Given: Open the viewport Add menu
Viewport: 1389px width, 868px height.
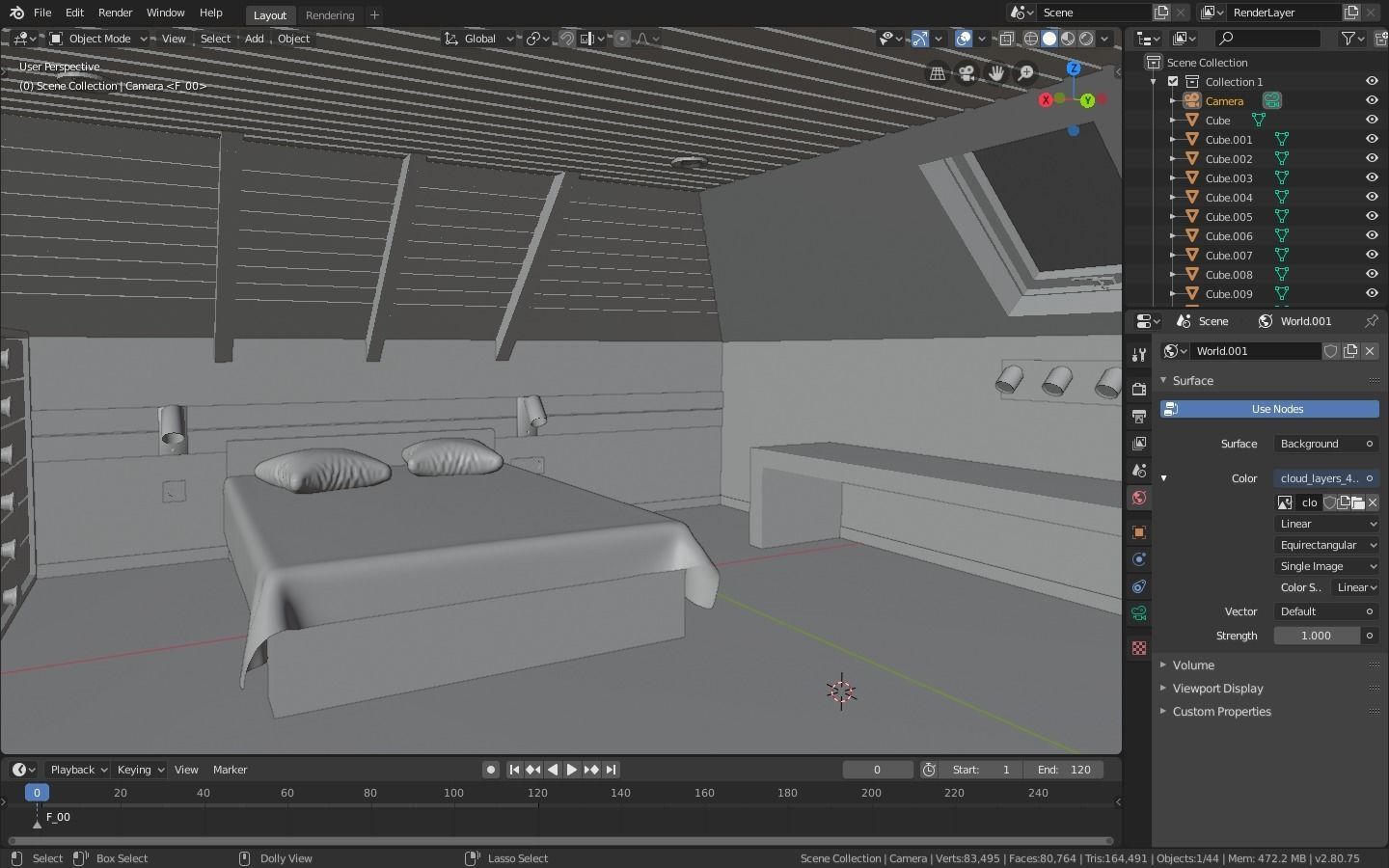Looking at the screenshot, I should coord(254,39).
